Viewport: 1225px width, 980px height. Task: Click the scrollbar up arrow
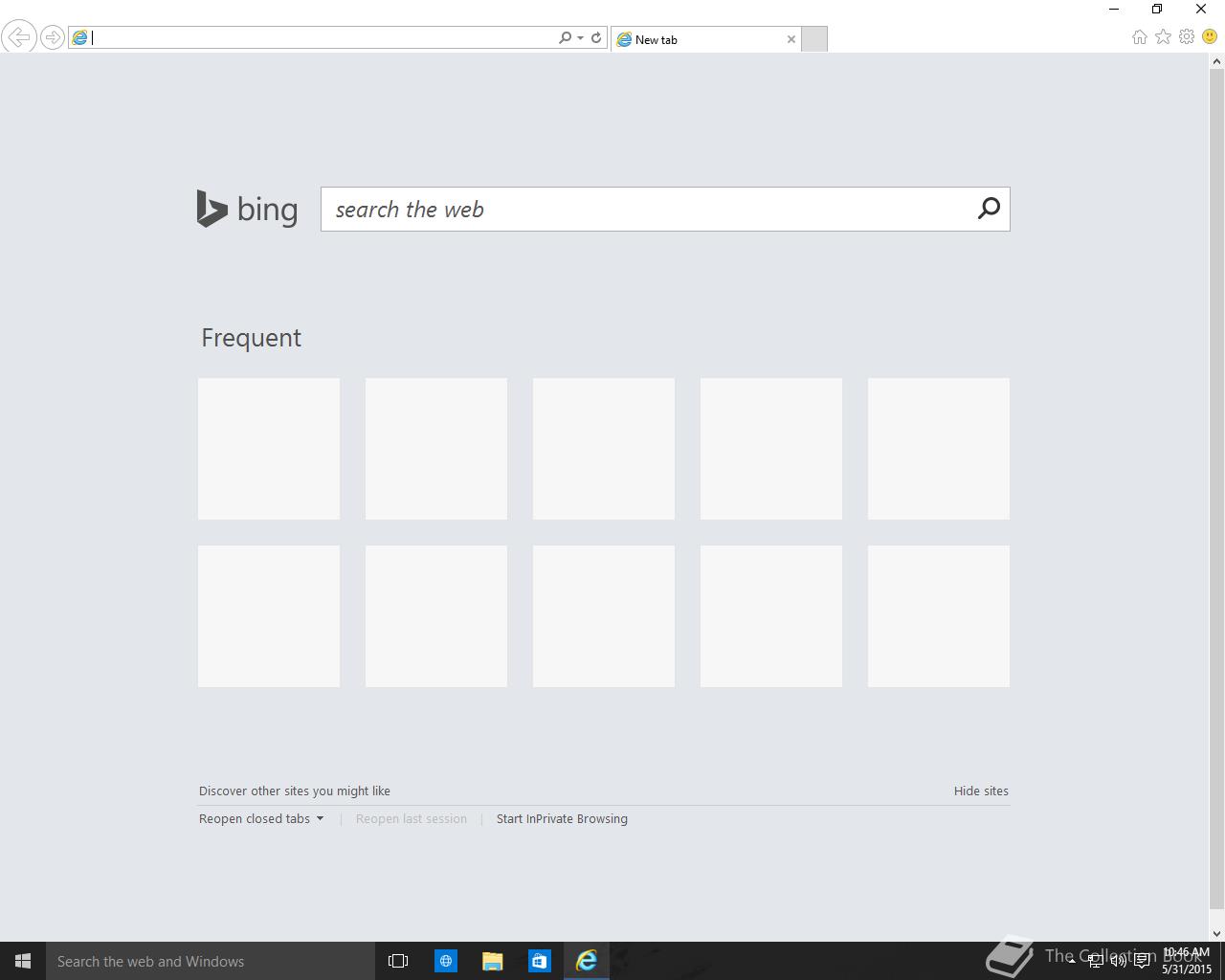pyautogui.click(x=1217, y=61)
